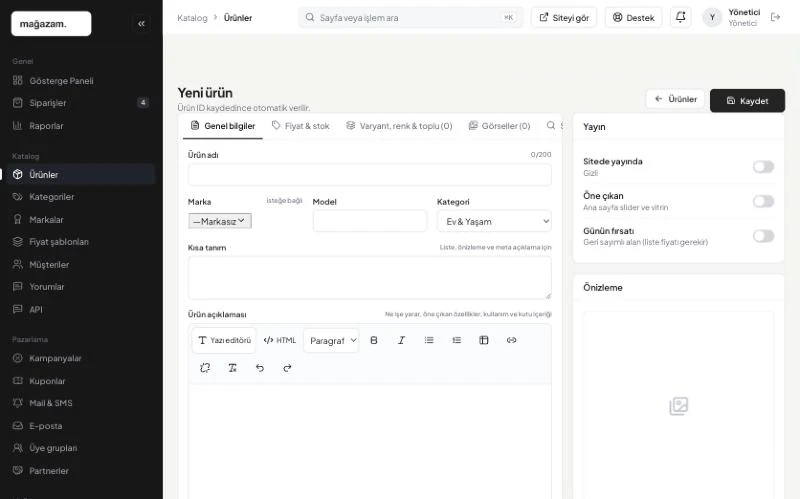The height and width of the screenshot is (499, 800).
Task: Click the Model input field
Action: (x=369, y=221)
